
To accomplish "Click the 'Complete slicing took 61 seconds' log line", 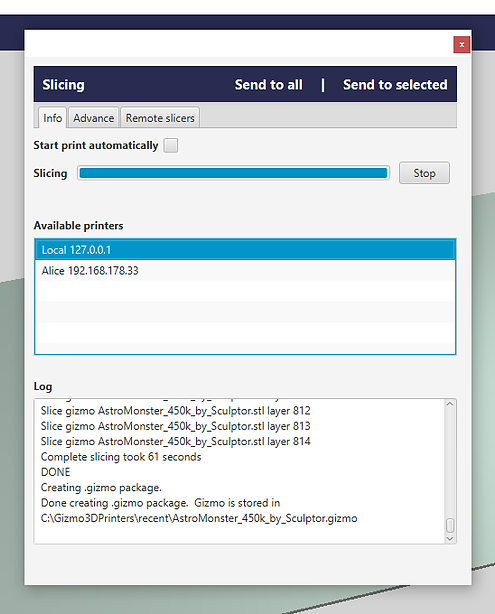I will pos(121,457).
